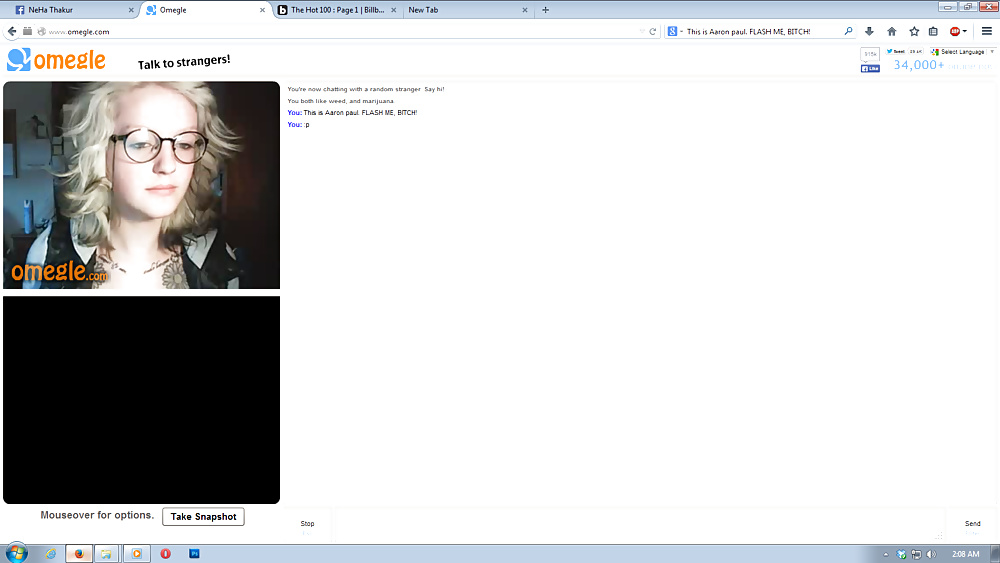Launch Opera from the taskbar
Viewport: 1000px width, 563px height.
(x=165, y=553)
